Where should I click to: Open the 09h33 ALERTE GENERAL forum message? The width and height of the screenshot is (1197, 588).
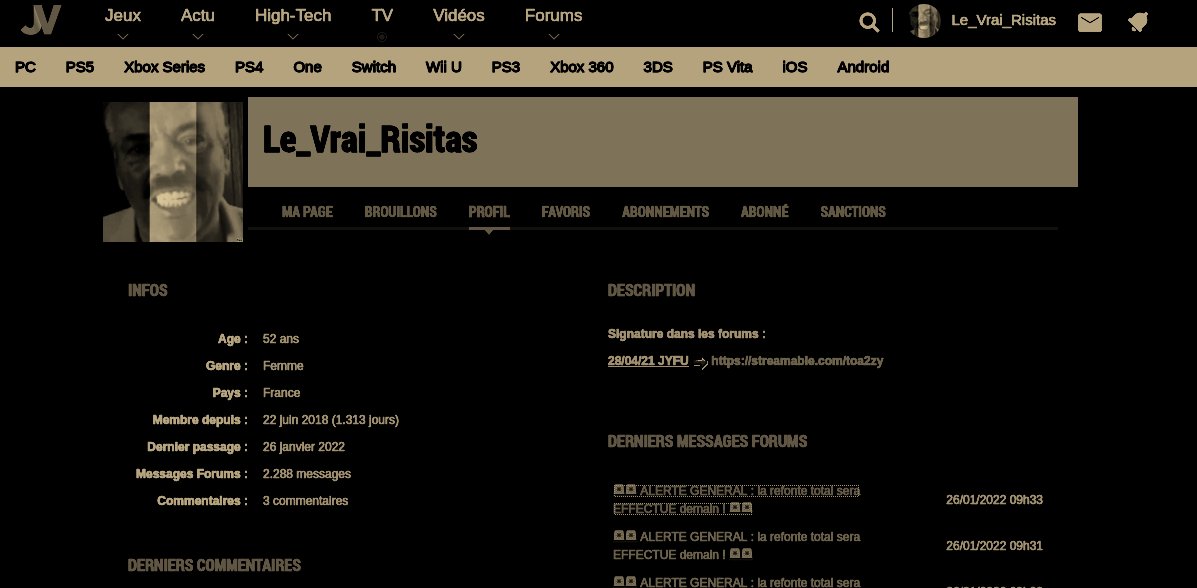coord(737,499)
